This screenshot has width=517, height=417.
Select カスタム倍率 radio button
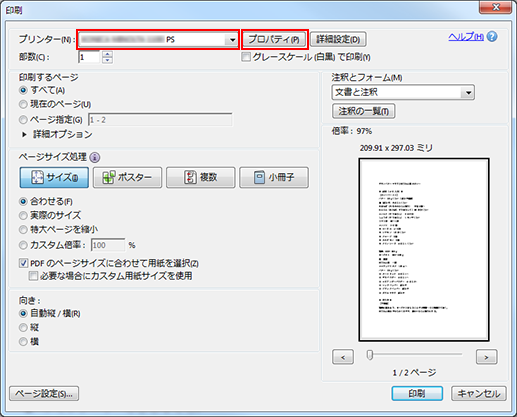[x=23, y=245]
